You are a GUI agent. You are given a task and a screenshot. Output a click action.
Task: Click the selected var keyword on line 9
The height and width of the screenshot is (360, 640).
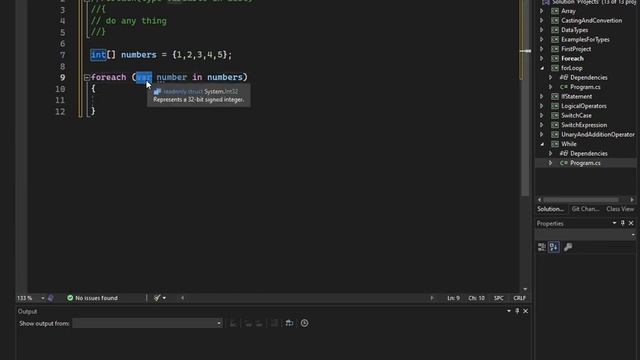pyautogui.click(x=144, y=77)
